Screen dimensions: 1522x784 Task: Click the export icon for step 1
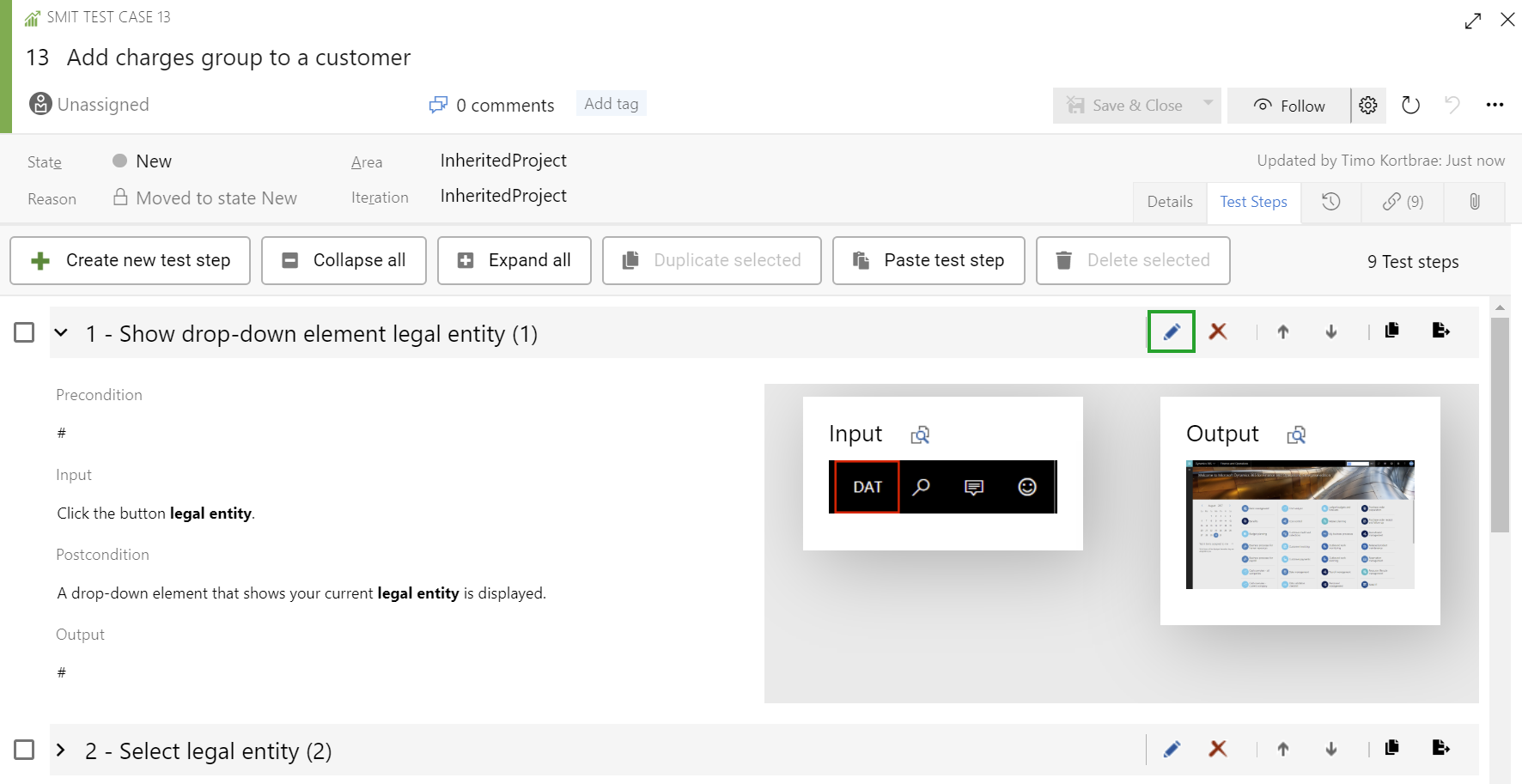(1440, 331)
